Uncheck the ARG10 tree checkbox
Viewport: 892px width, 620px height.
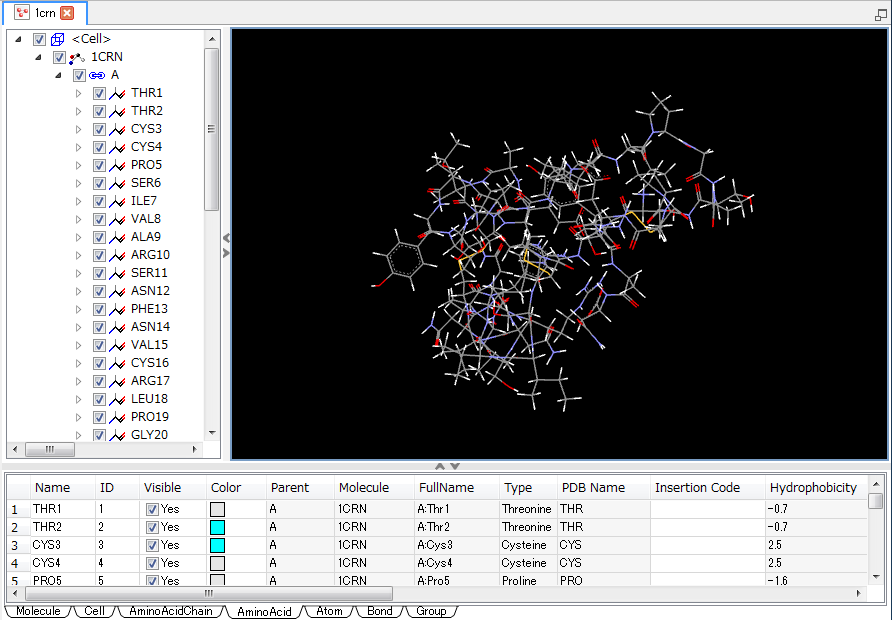click(99, 255)
